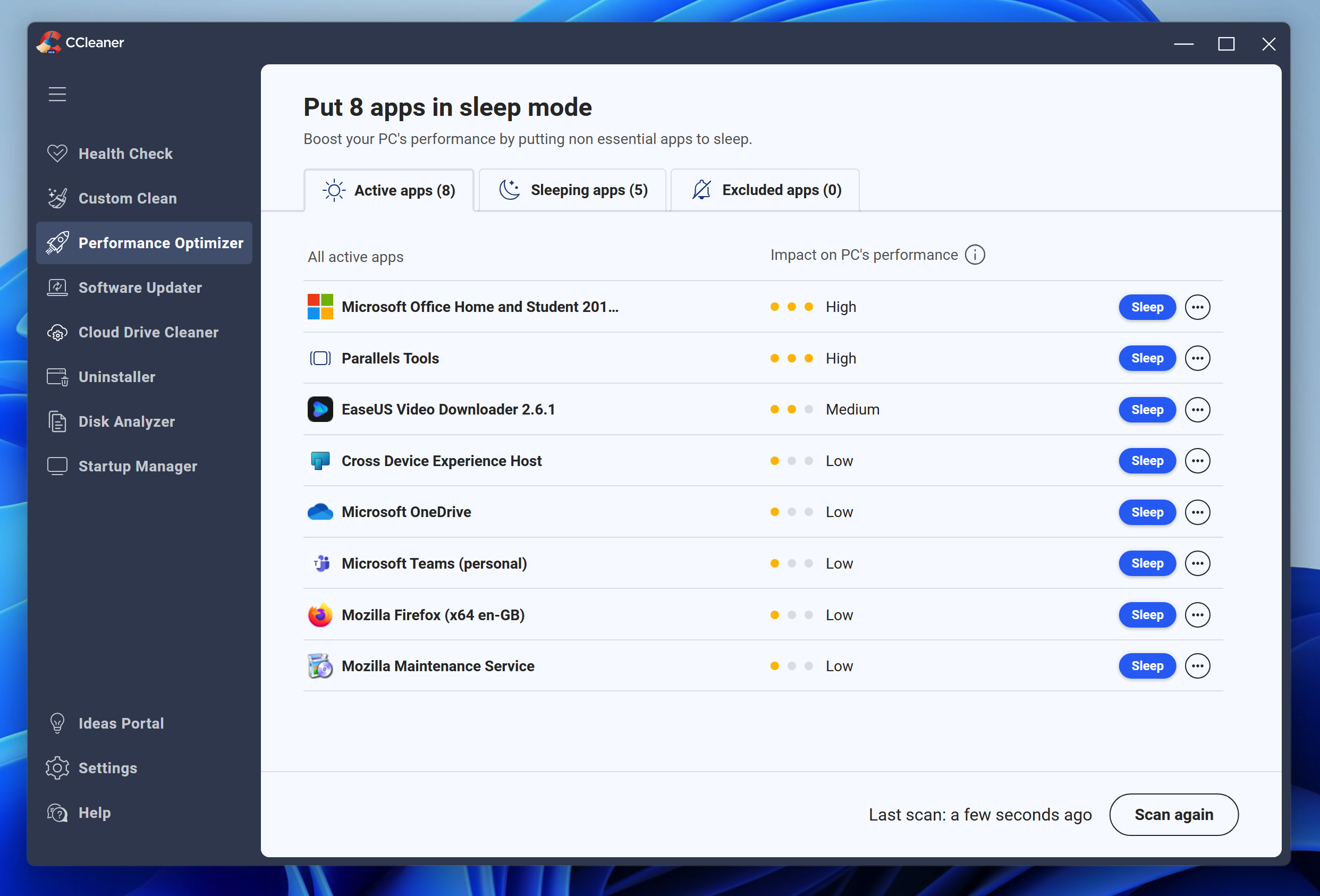The width and height of the screenshot is (1320, 896).
Task: Click the Cloud Drive Cleaner icon
Action: coord(57,332)
